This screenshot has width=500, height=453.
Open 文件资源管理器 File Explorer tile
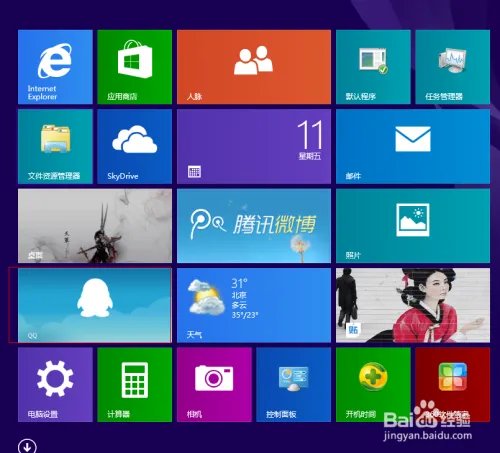pyautogui.click(x=55, y=147)
